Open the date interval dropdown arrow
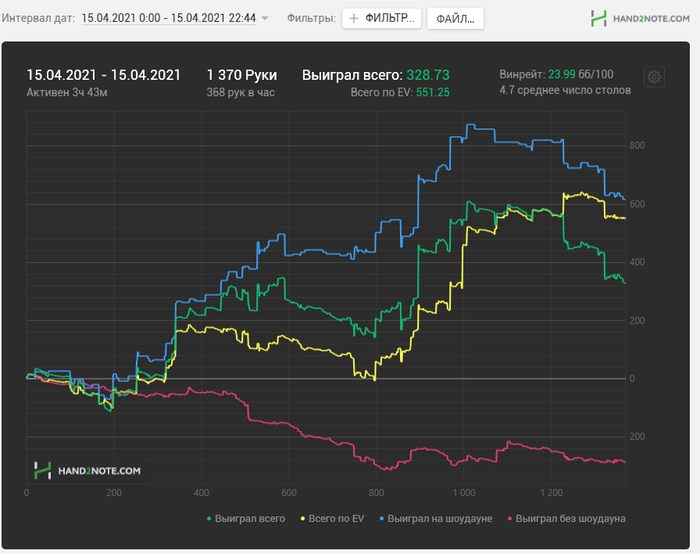 pos(264,18)
